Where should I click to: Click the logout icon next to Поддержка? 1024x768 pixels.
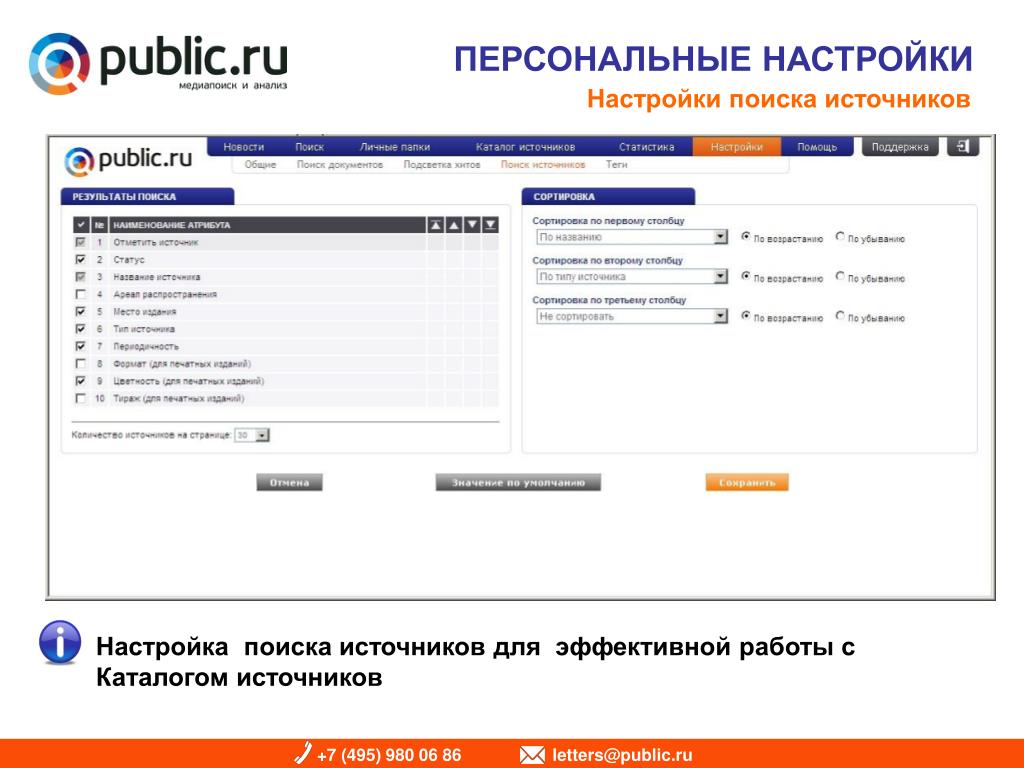coord(963,146)
